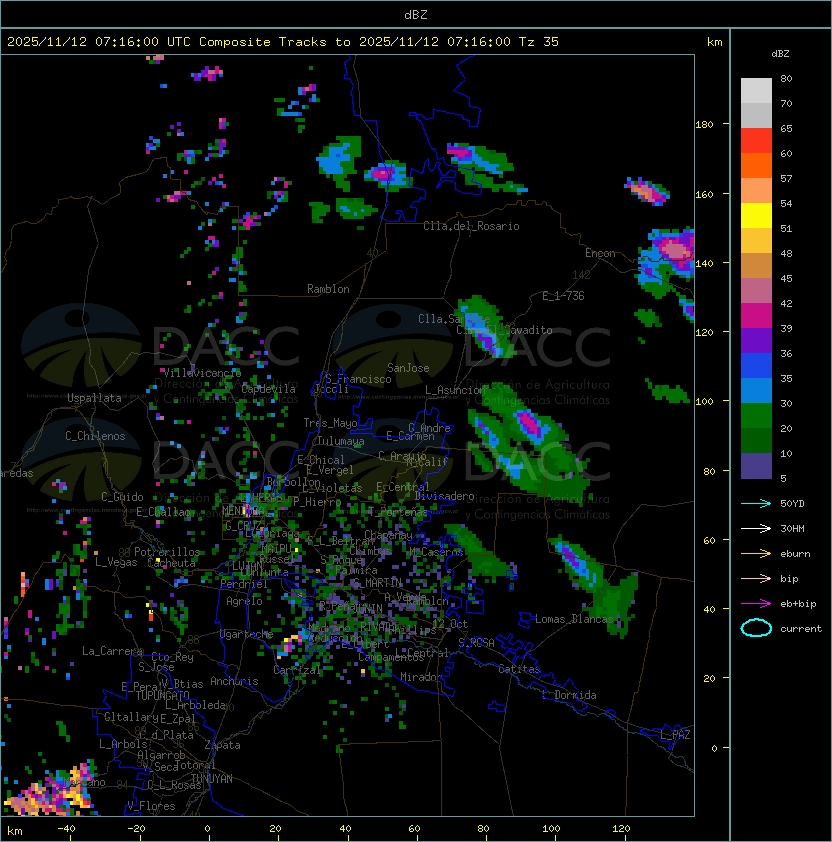
Task: Click the 'Mirador' map label
Action: [x=421, y=677]
